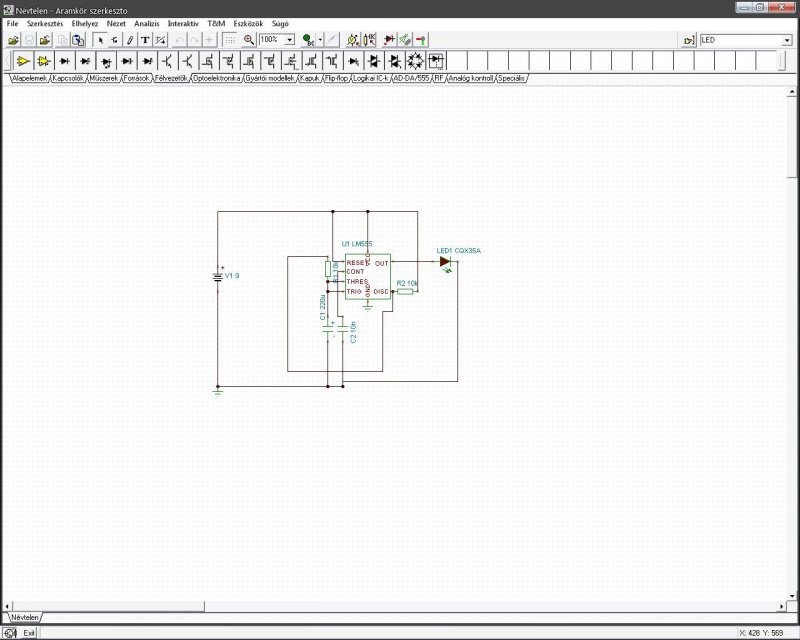Click the rotate-component tool beside pointer
Screen dimensions: 800x640
tap(115, 40)
